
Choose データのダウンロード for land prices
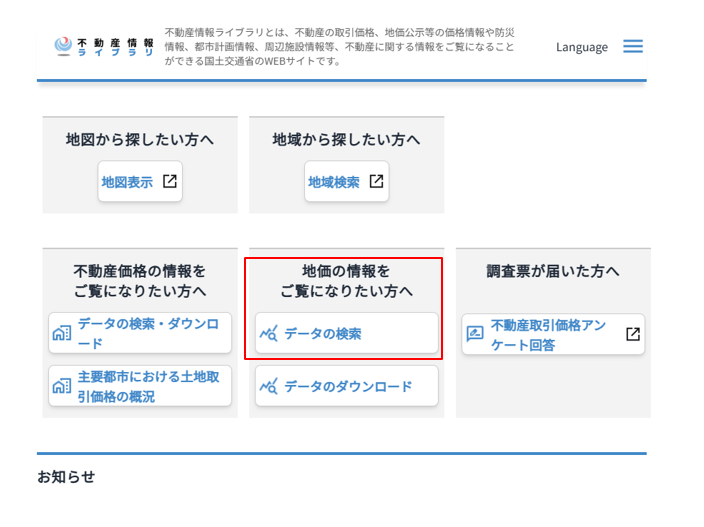coord(347,386)
